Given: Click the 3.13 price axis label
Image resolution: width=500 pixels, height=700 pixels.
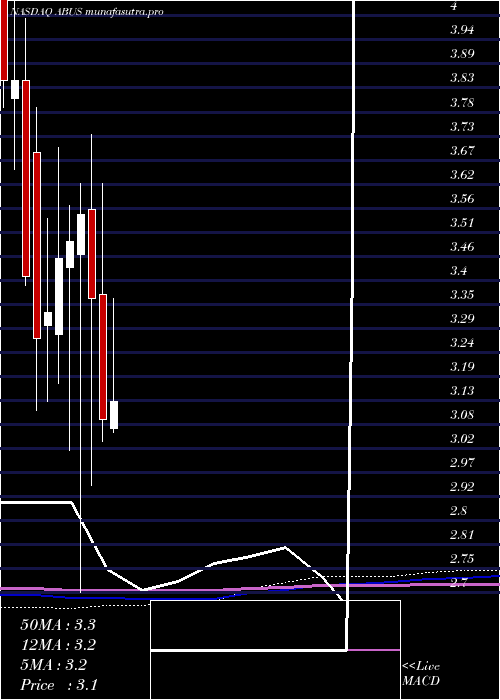Looking at the screenshot, I should click(462, 391).
